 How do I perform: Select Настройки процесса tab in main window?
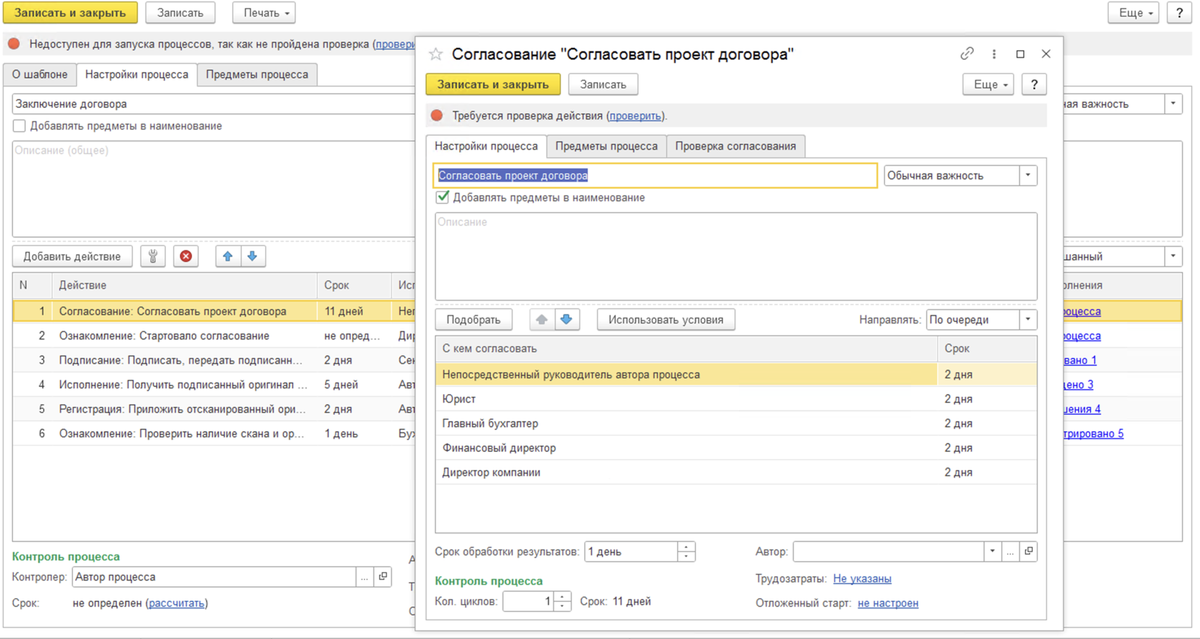pos(137,74)
